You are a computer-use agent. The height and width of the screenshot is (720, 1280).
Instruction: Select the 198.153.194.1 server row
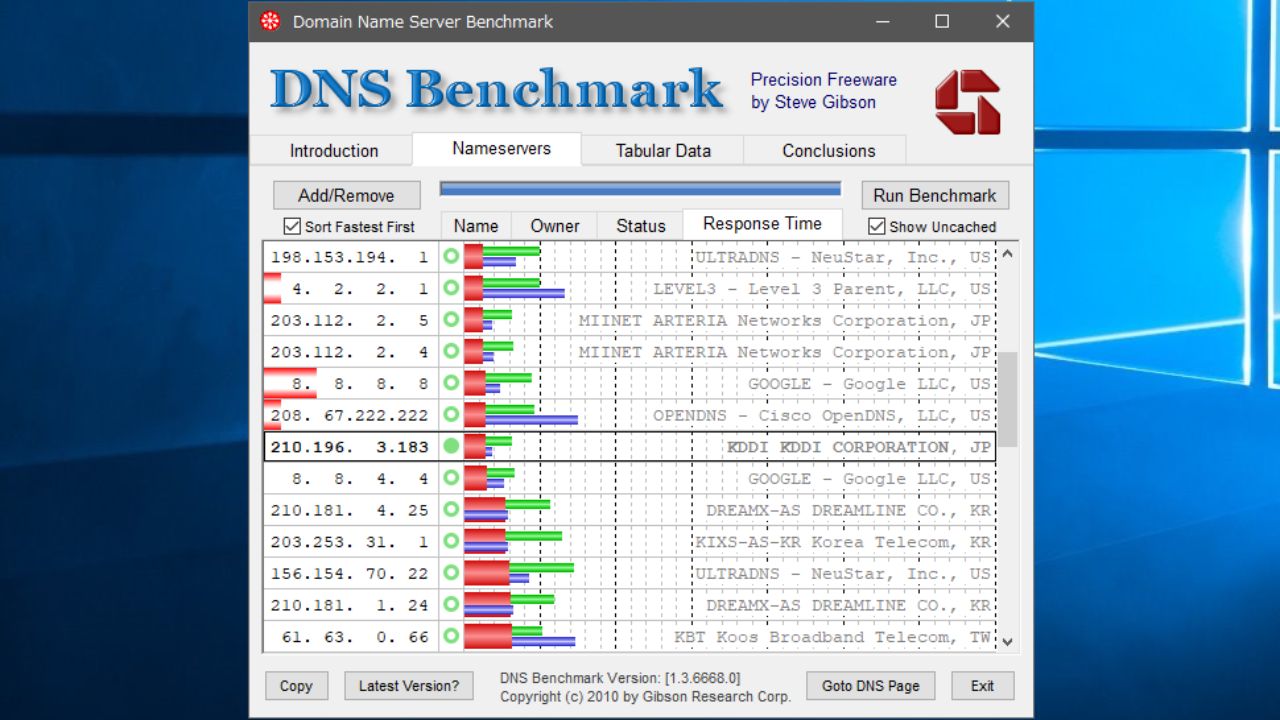(x=630, y=257)
